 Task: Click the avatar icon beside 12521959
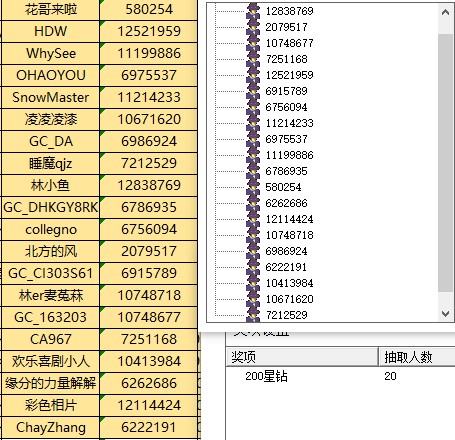(x=253, y=75)
